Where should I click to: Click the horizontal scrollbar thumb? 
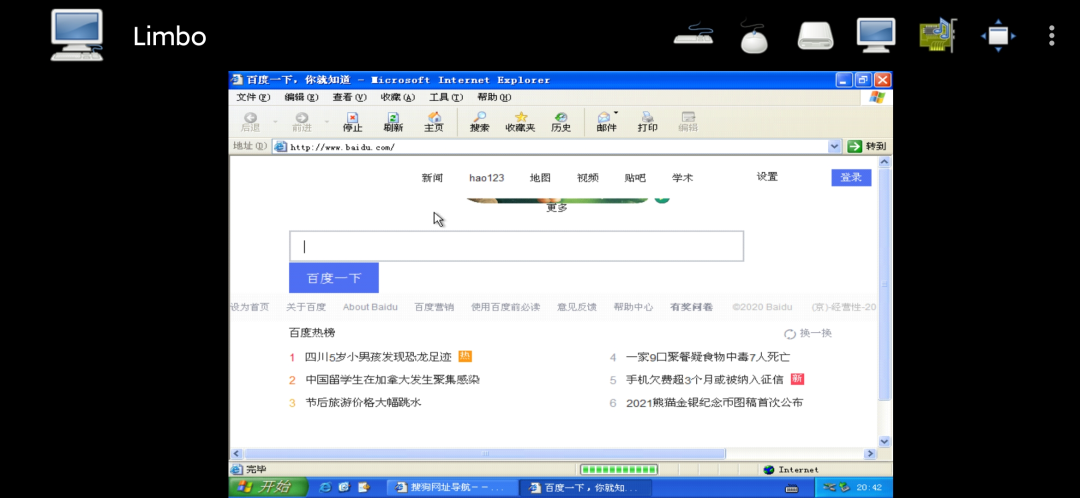click(485, 454)
